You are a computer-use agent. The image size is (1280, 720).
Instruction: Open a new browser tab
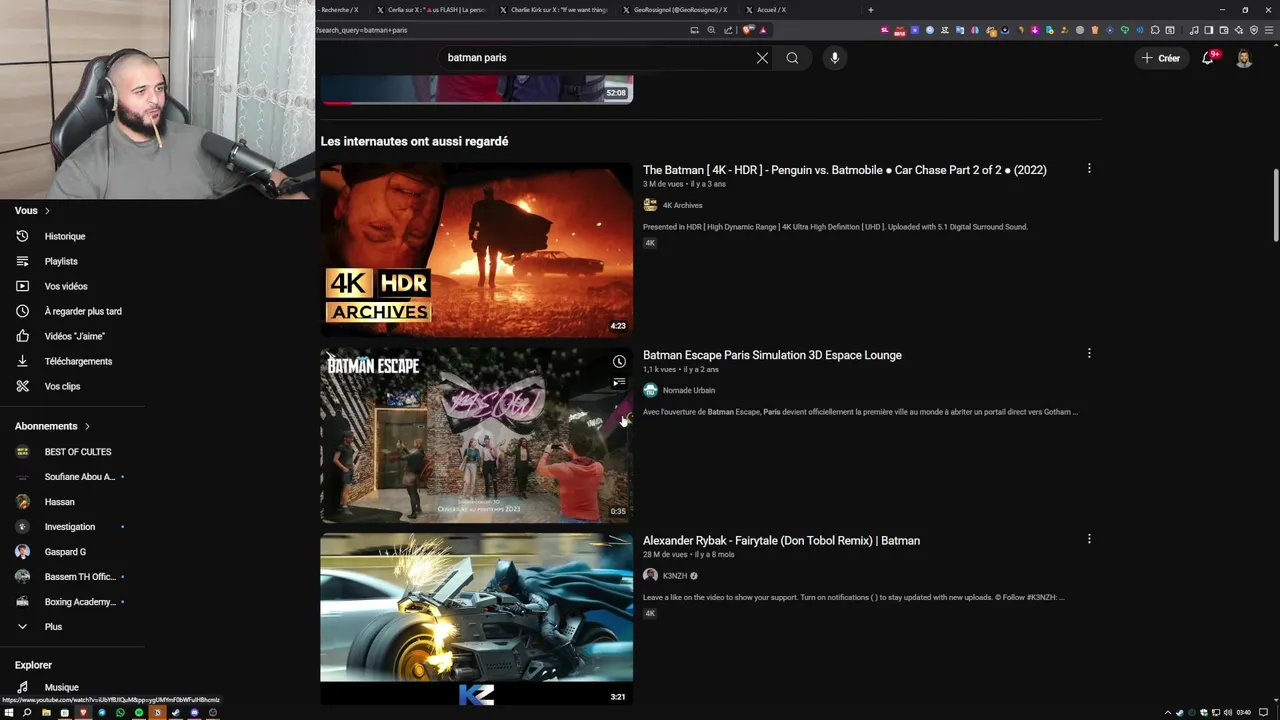click(x=871, y=10)
